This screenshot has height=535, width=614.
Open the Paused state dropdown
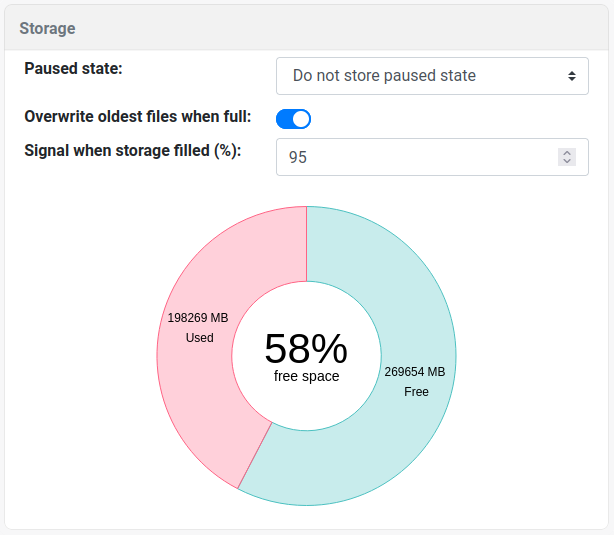(431, 75)
